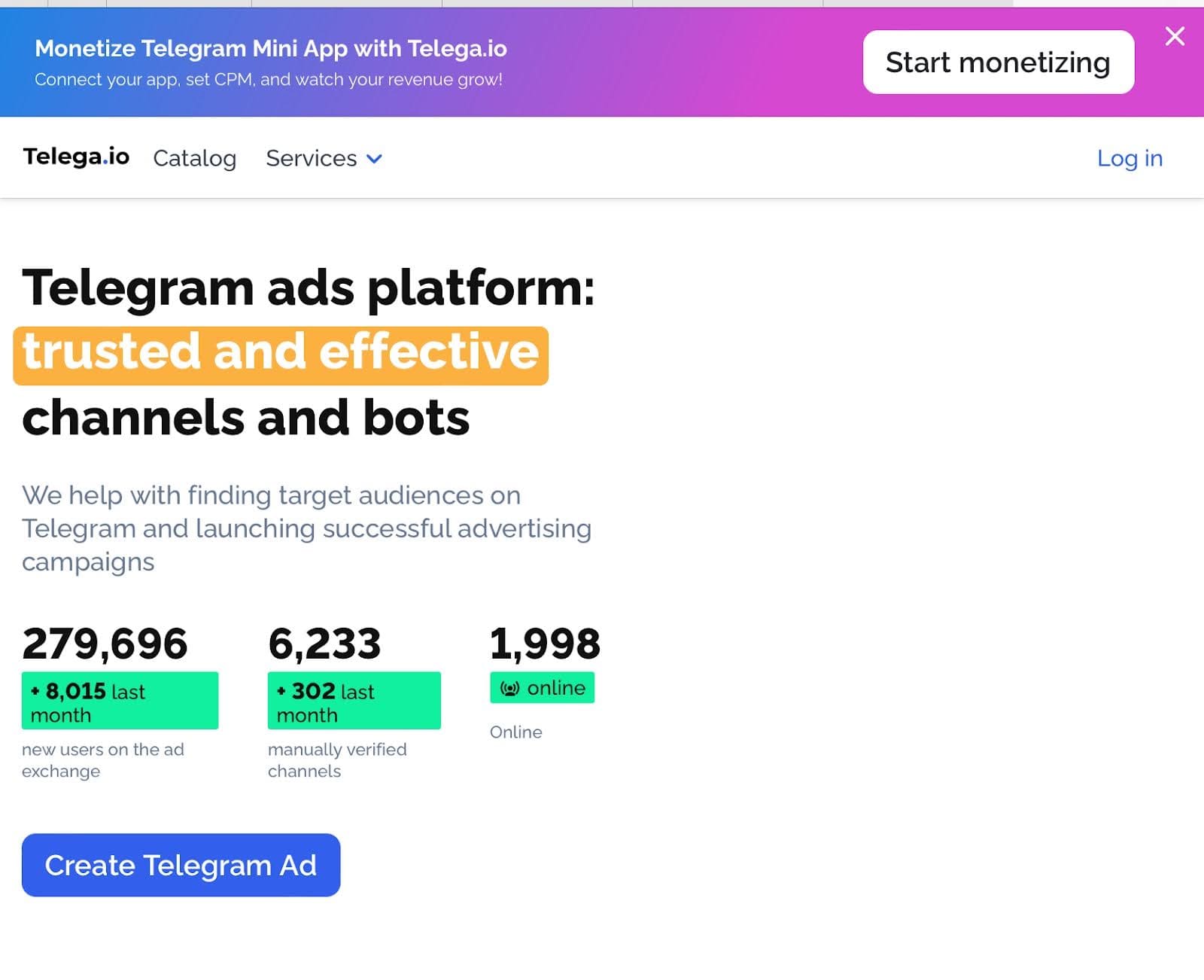Click the 279,696 users counter
1204x980 pixels.
coord(105,644)
